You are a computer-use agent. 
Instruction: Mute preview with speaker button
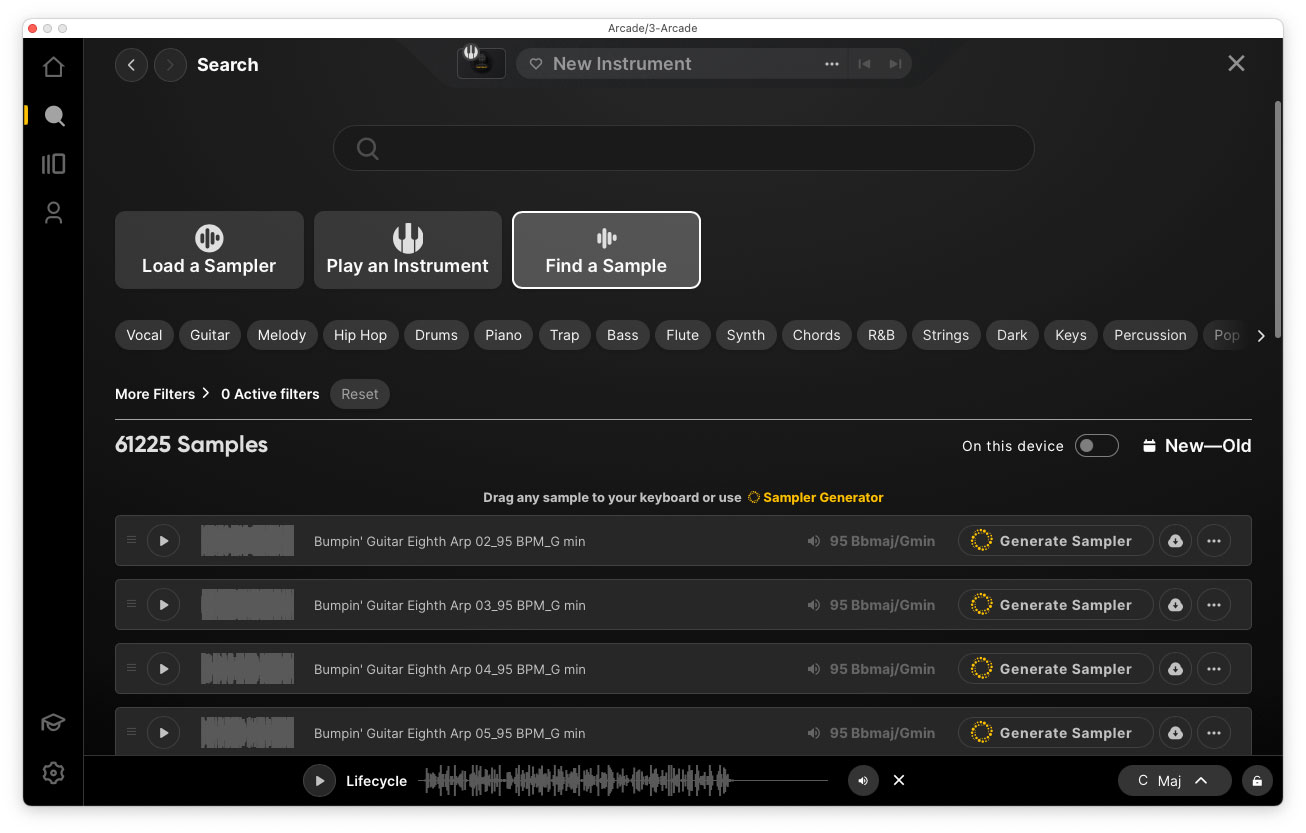pos(863,781)
